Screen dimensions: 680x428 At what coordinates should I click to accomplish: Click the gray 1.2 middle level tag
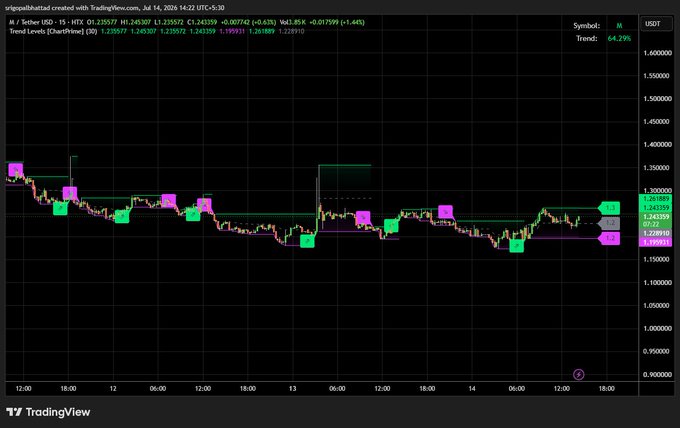coord(609,223)
